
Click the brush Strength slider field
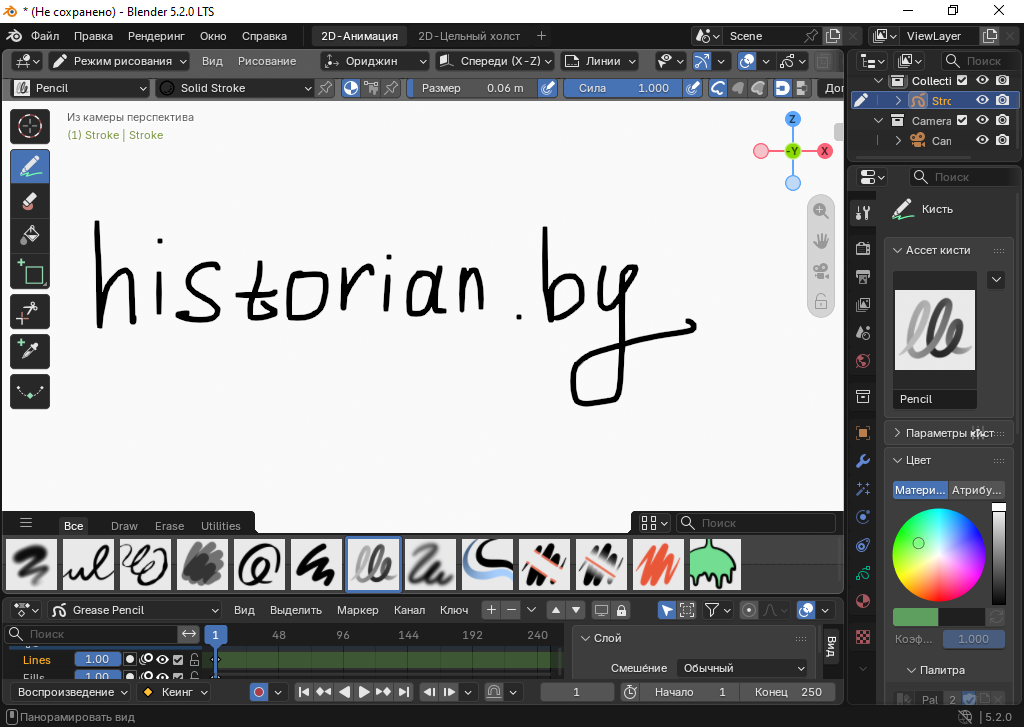[x=623, y=88]
